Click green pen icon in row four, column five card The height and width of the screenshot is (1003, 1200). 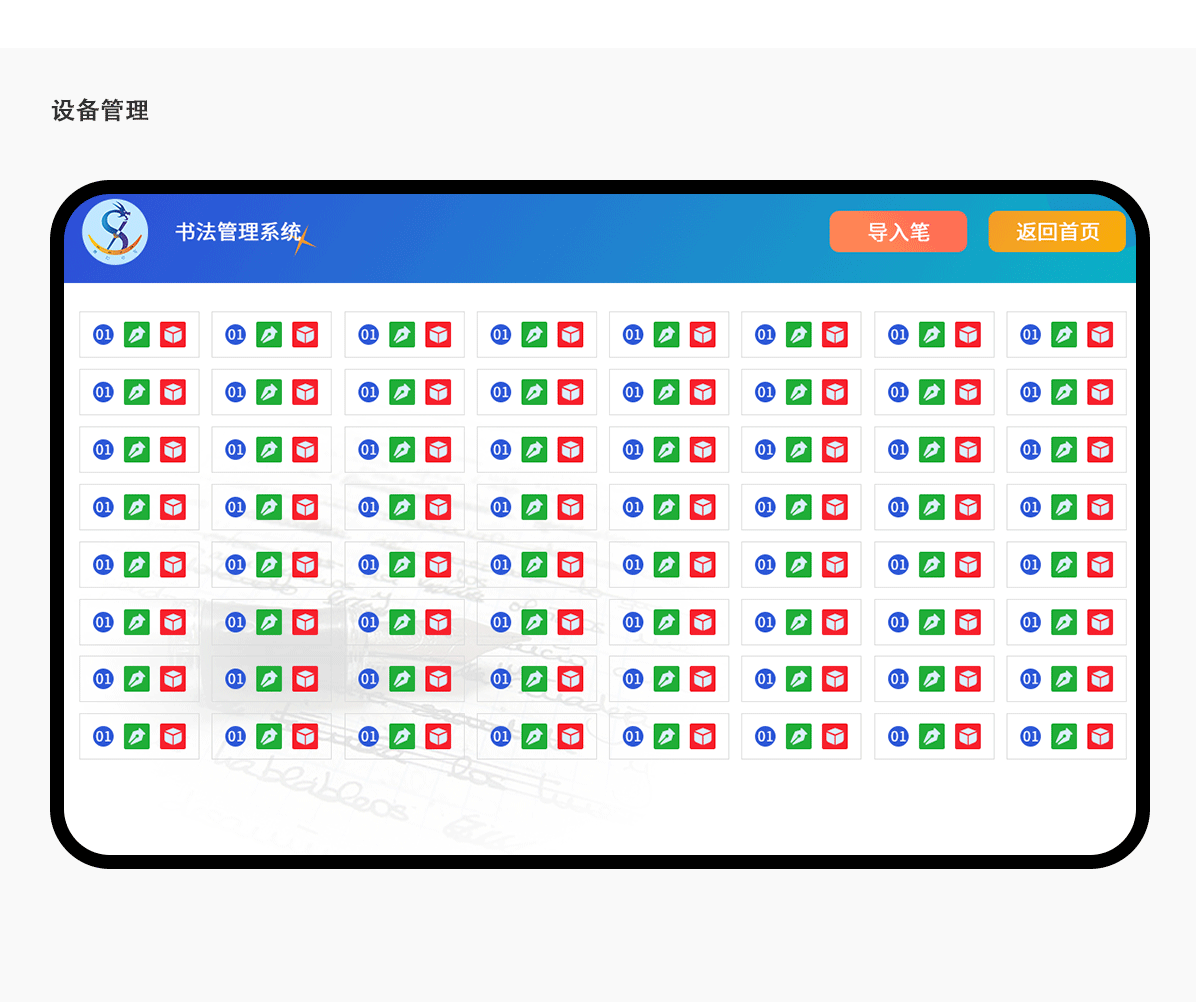click(x=666, y=507)
